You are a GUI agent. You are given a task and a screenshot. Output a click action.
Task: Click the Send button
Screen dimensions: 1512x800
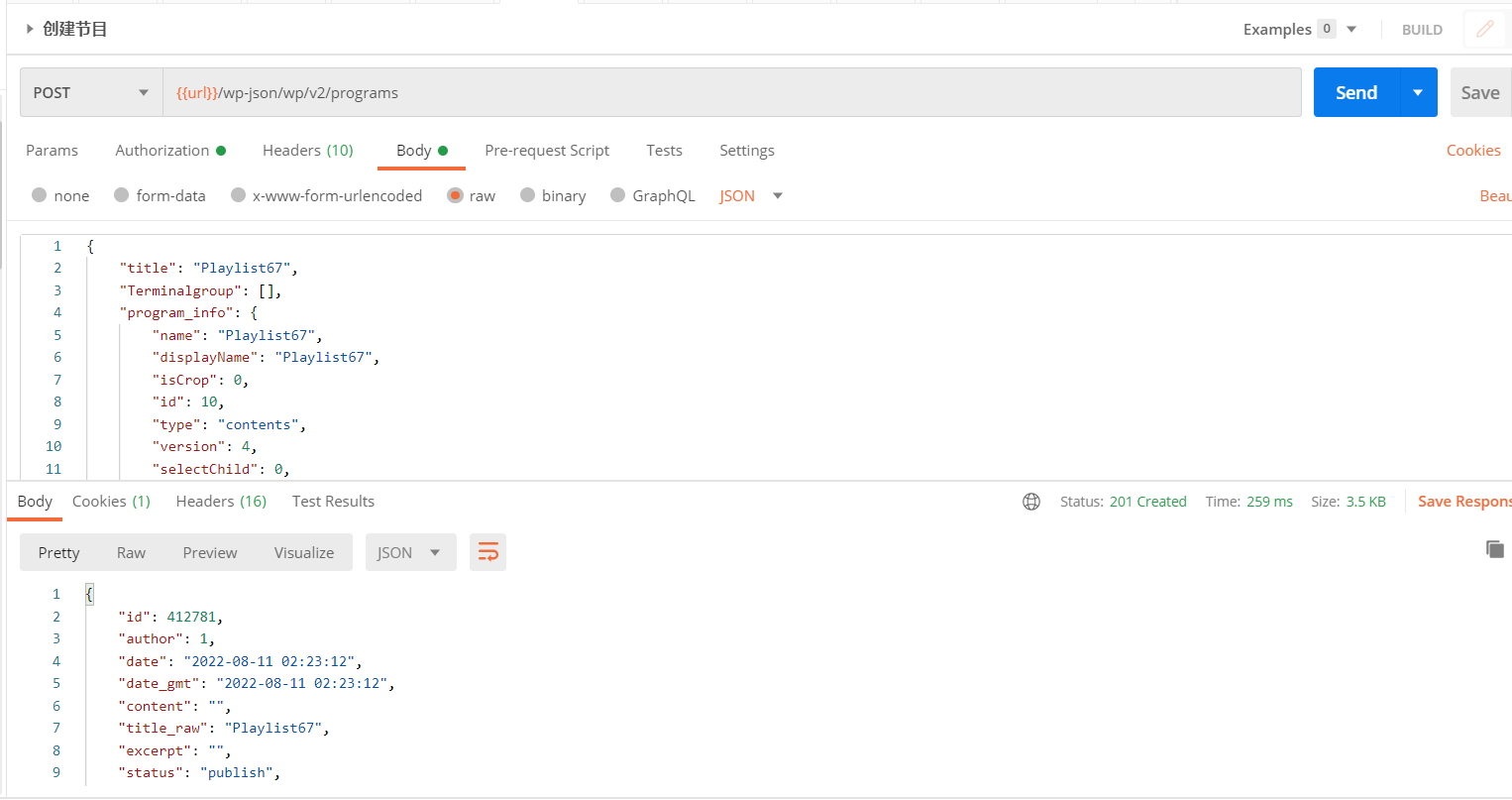tap(1355, 92)
